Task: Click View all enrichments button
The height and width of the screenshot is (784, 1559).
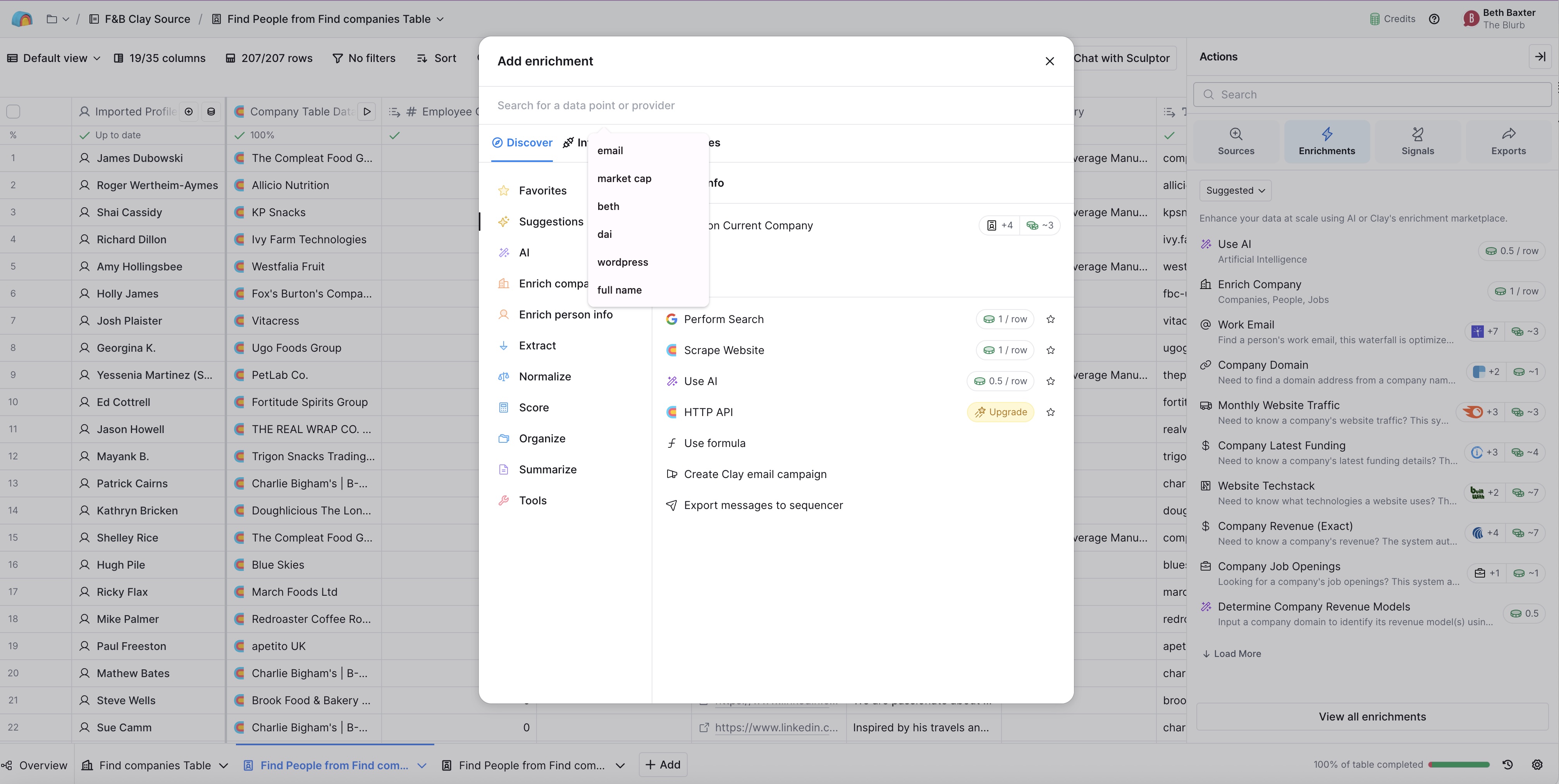Action: (1372, 717)
